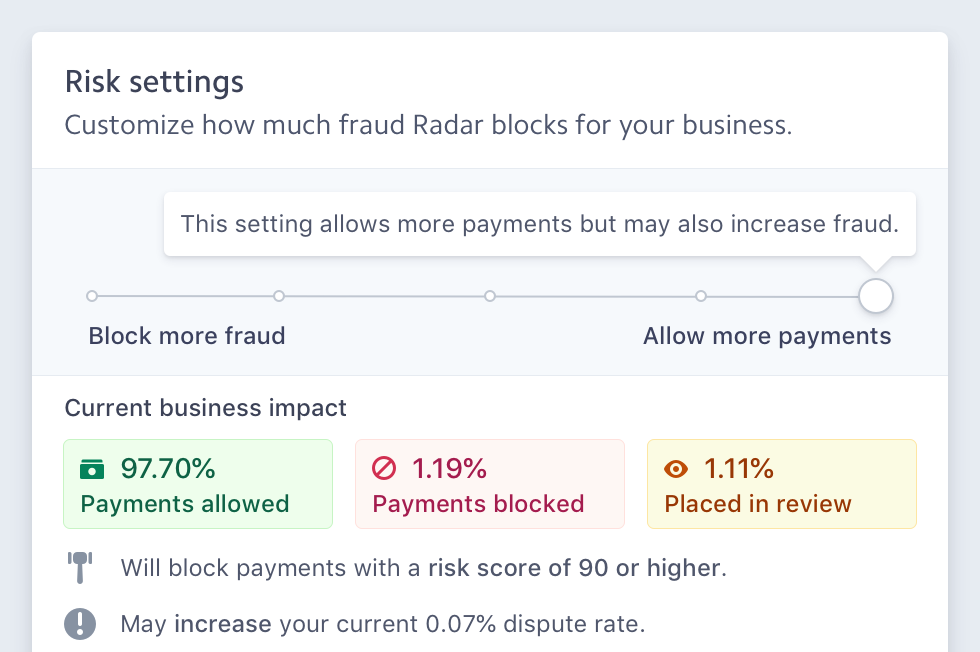Screen dimensions: 980x652
Task: Click the green payments allowed card icon
Action: tap(91, 468)
